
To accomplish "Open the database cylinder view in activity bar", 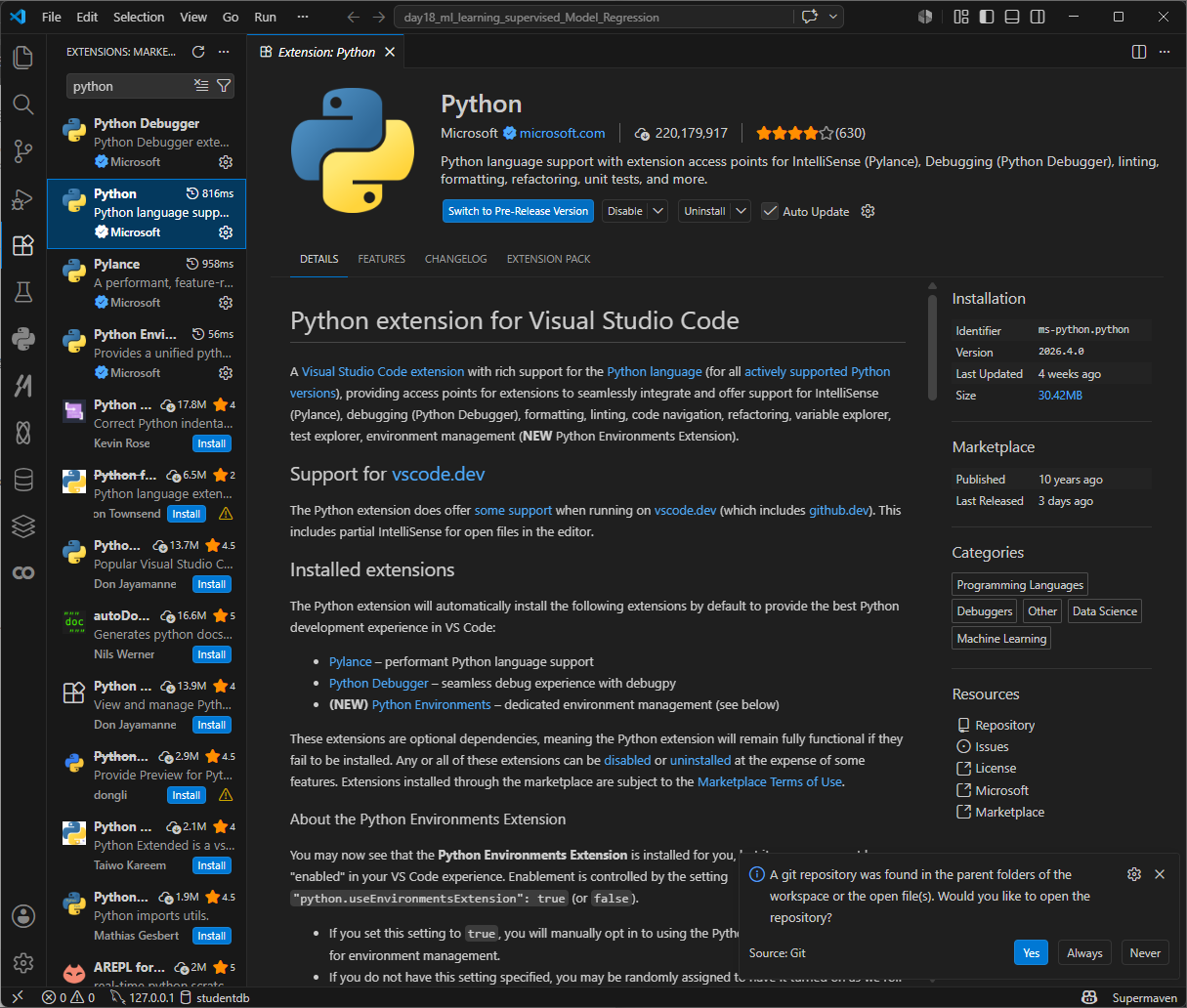I will tap(23, 479).
